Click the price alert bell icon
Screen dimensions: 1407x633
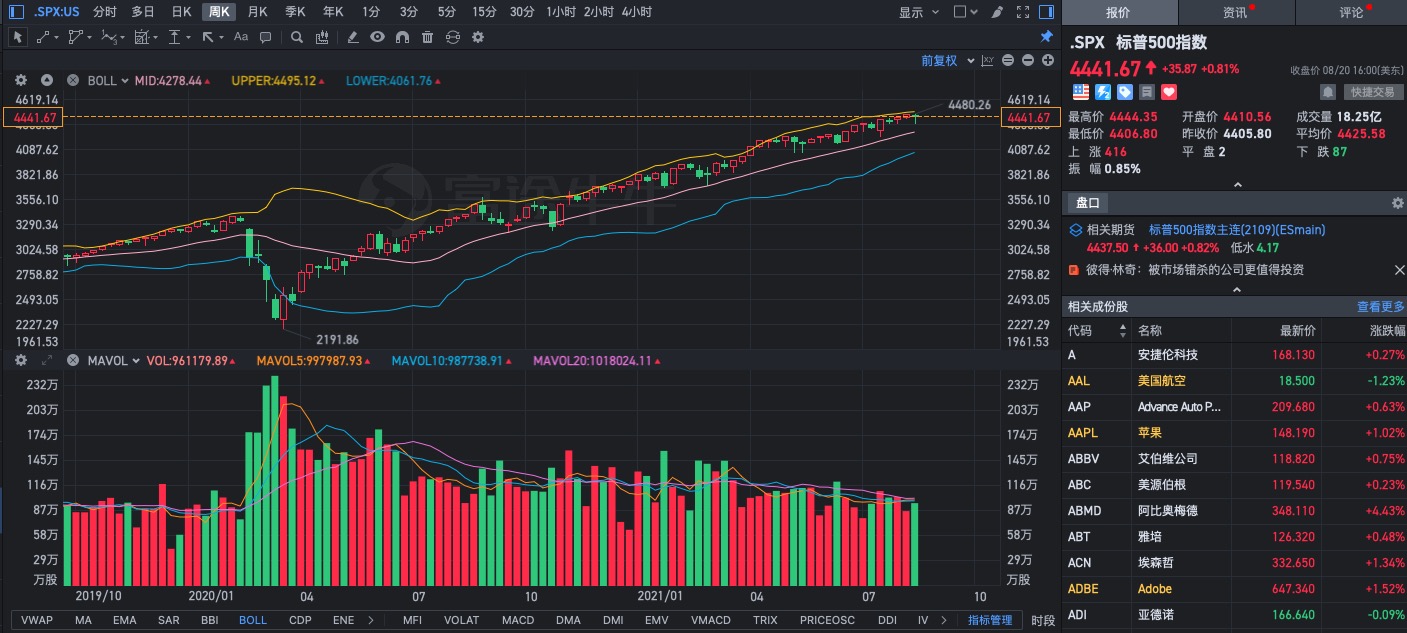(1328, 92)
